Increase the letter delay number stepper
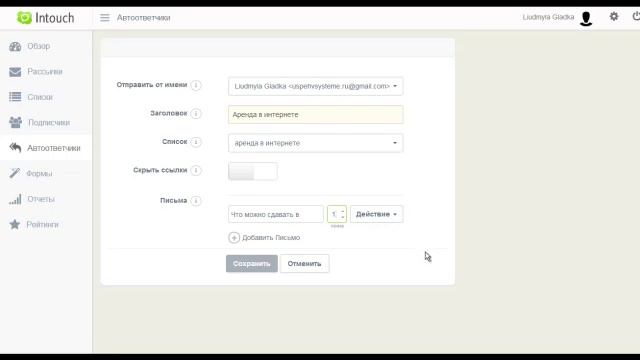Screen dimensions: 640x360 coord(342,211)
